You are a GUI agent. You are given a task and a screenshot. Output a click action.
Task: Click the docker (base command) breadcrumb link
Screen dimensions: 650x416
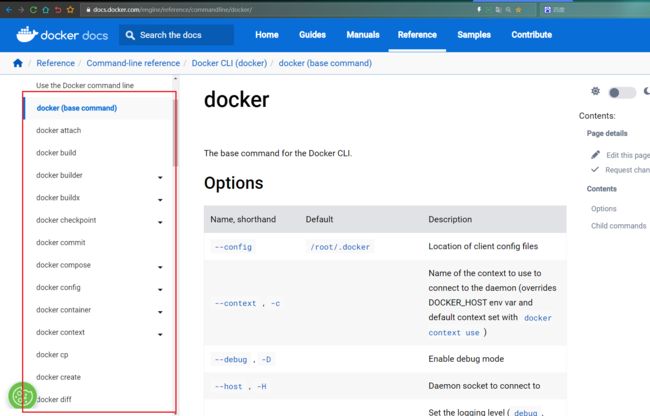pos(325,63)
